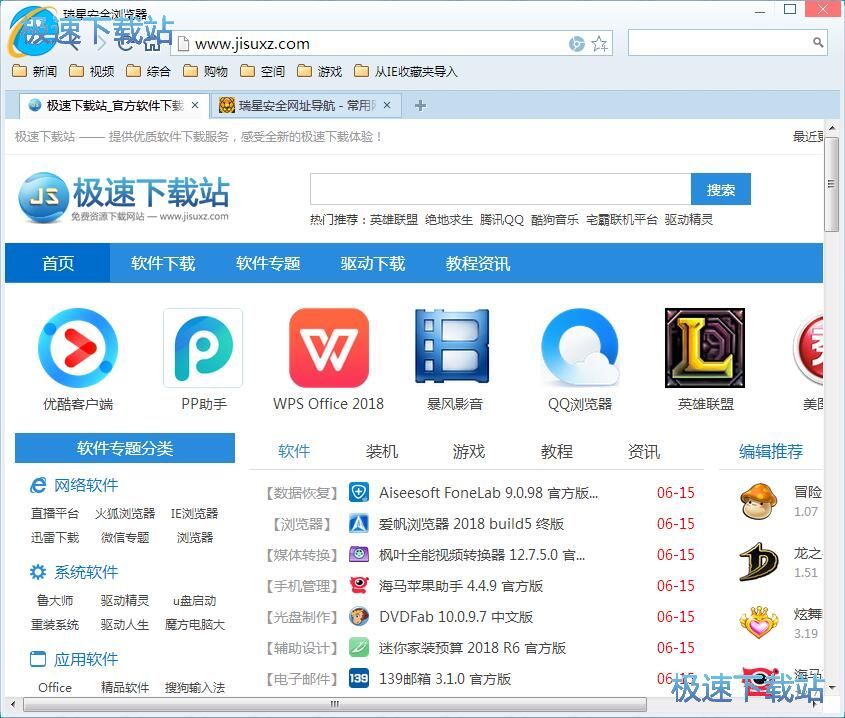
Task: Open the WPS Office 2018 icon
Action: pos(329,348)
